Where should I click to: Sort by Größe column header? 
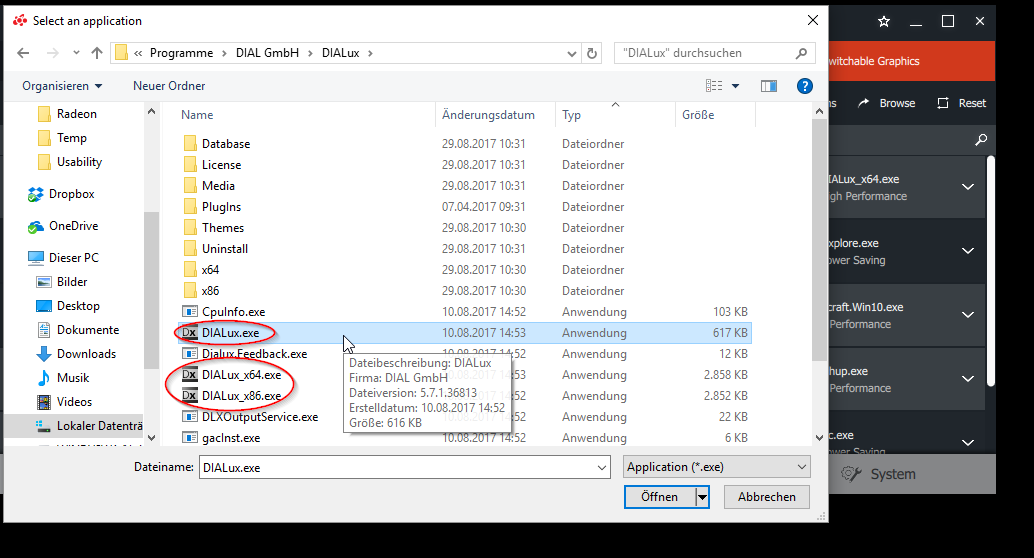(698, 115)
